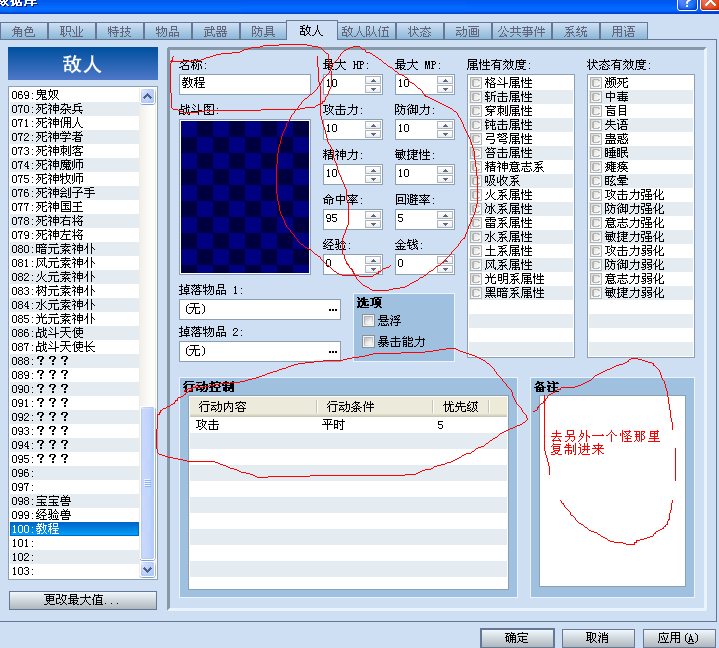This screenshot has width=719, height=648.
Task: Click inside the 备注 notes text area
Action: pos(612,491)
